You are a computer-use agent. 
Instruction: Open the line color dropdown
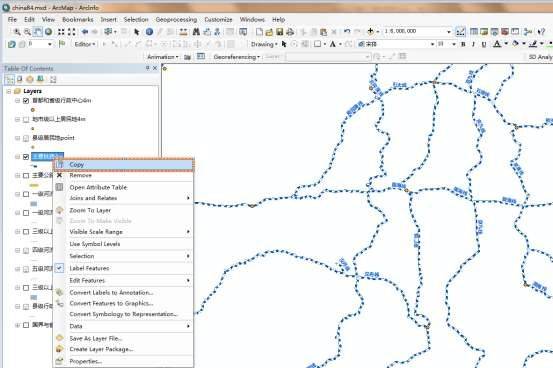coord(541,44)
